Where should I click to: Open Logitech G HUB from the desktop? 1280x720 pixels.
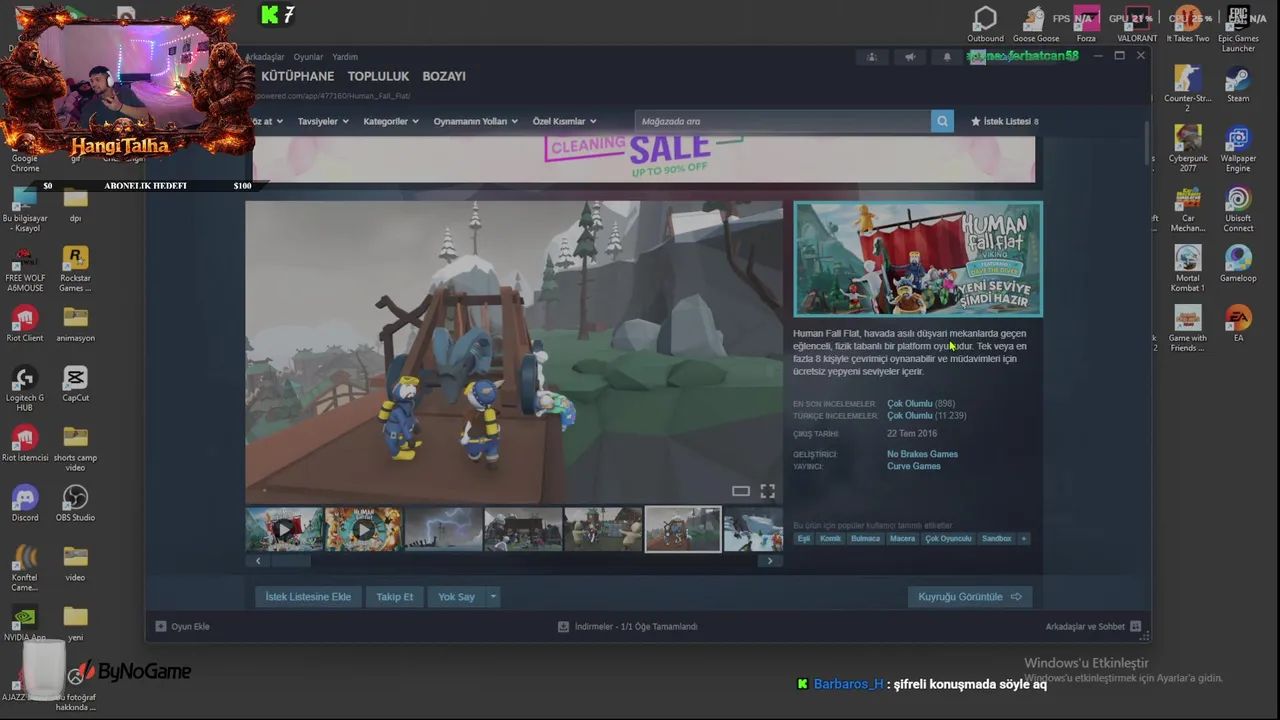coord(25,388)
